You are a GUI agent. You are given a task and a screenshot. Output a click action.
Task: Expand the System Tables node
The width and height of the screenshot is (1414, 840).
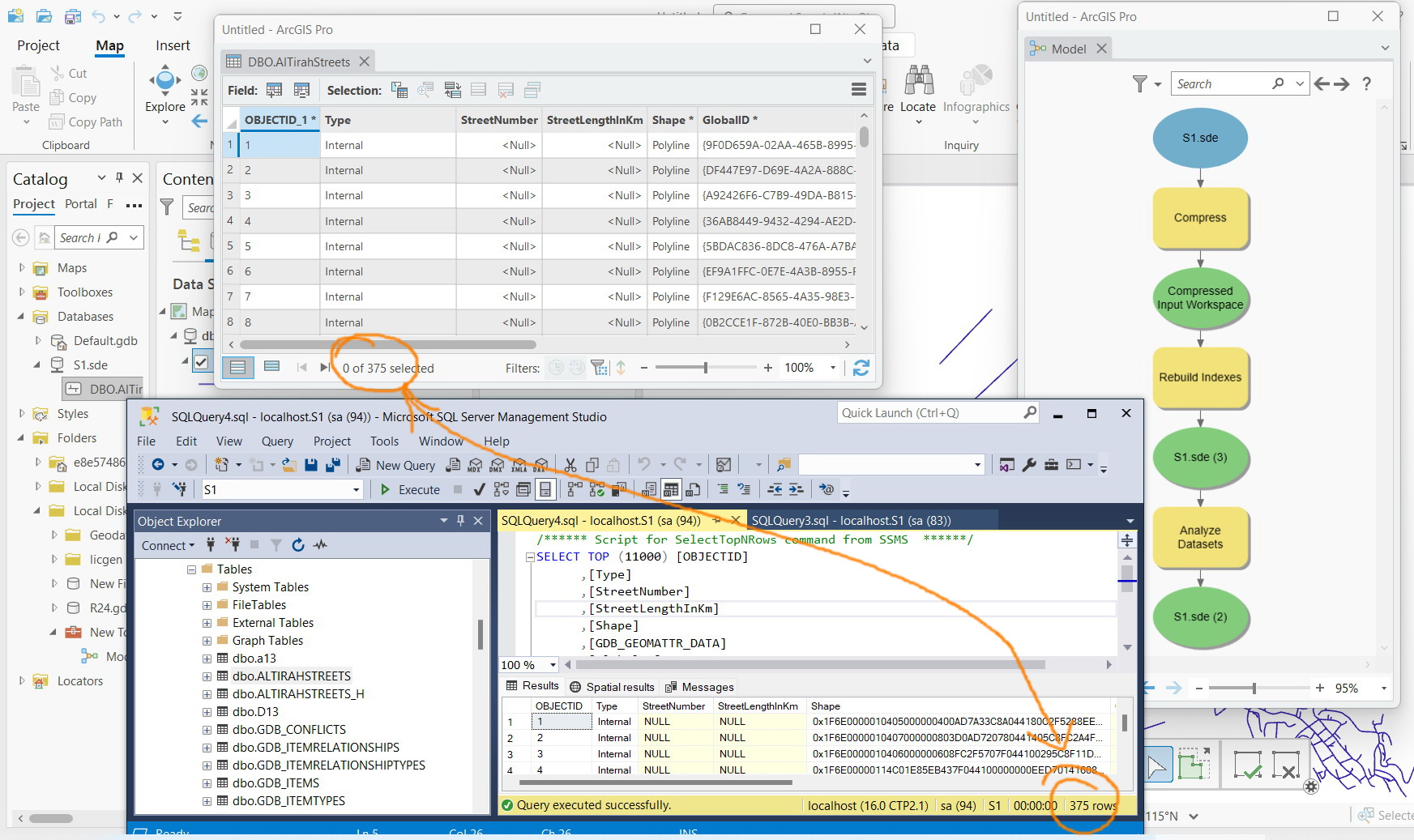[207, 586]
